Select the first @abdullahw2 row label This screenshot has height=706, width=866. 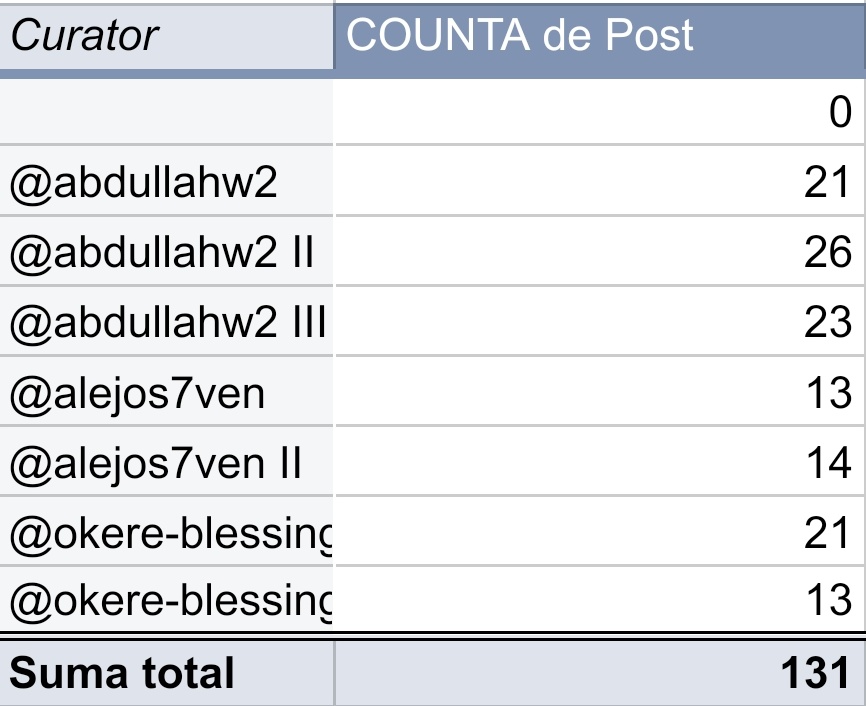[167, 181]
